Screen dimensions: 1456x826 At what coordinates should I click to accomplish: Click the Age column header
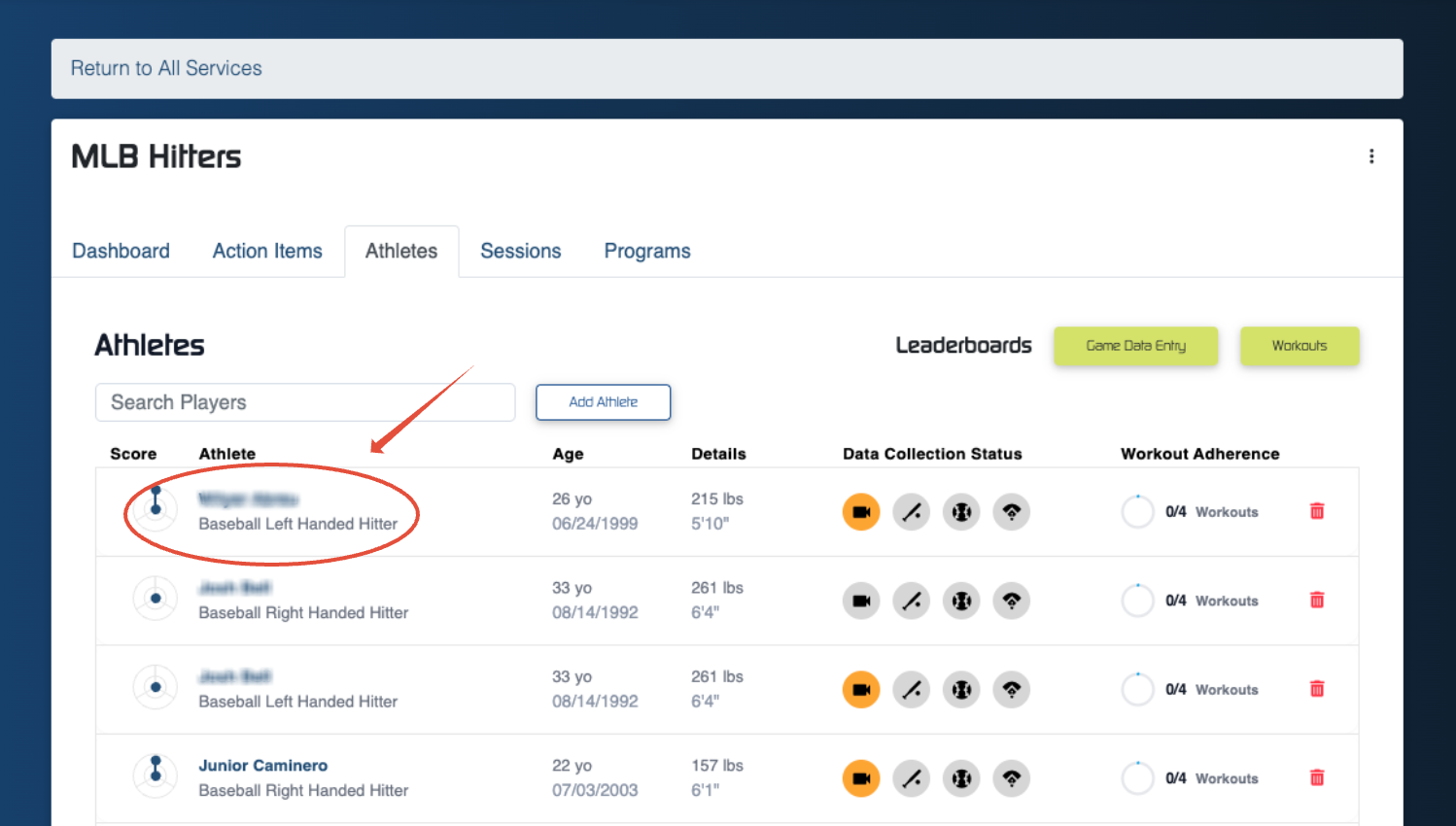point(568,454)
